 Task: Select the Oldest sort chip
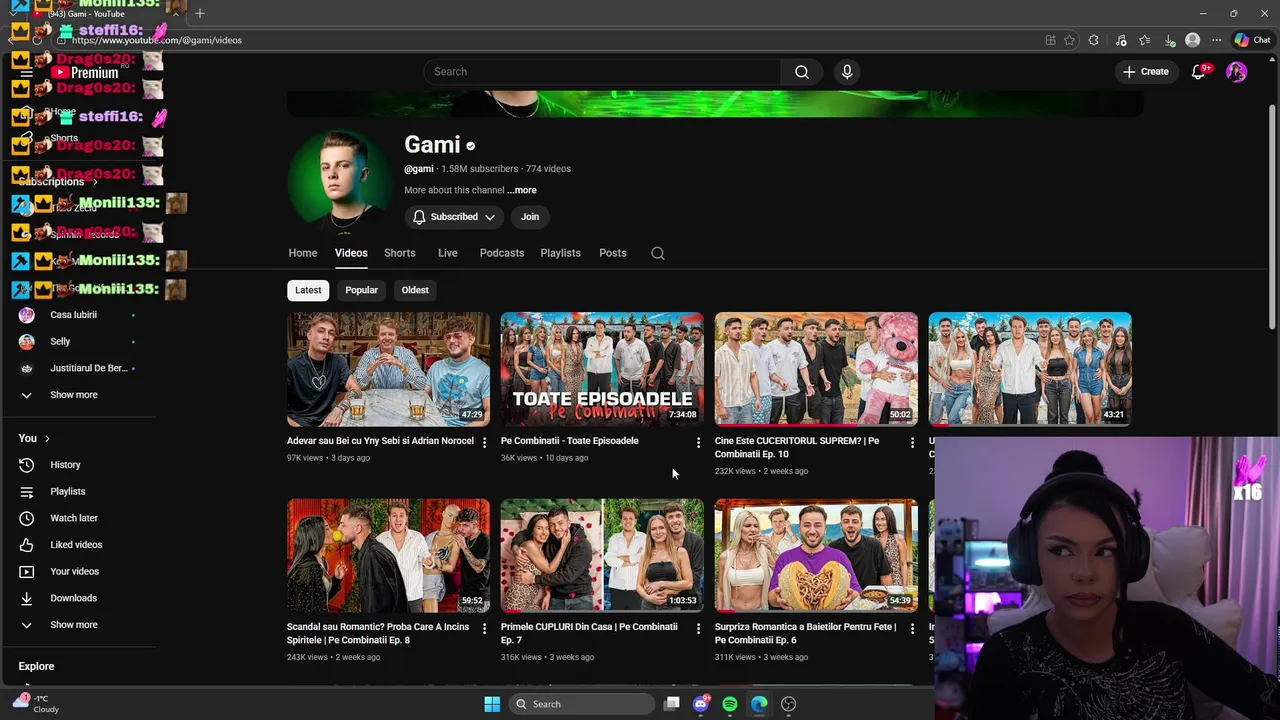415,290
